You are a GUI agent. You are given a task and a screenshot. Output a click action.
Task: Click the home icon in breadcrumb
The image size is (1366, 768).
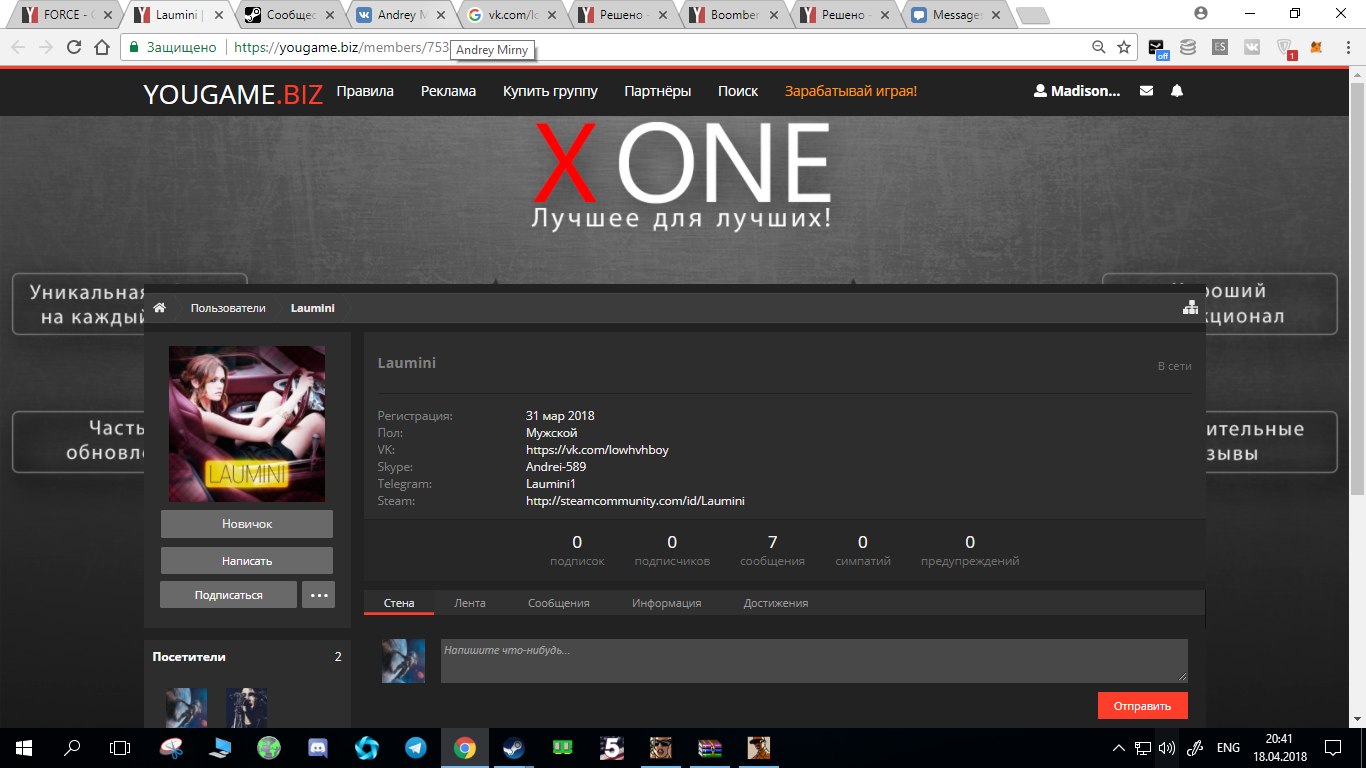159,308
